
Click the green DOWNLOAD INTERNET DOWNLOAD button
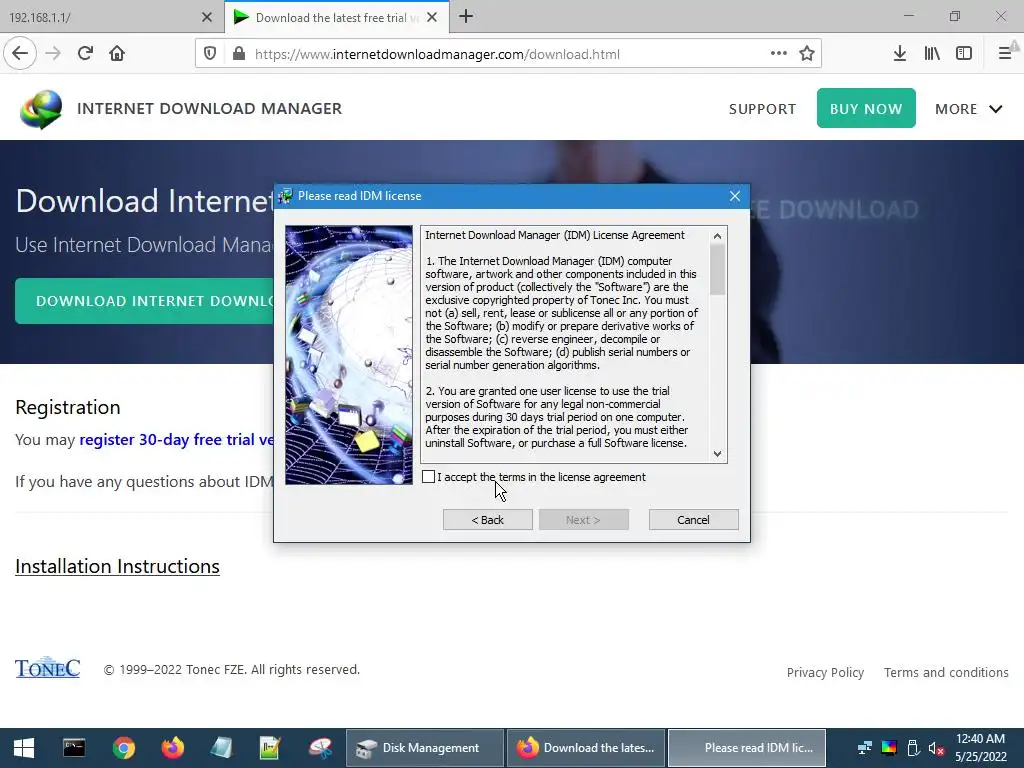pos(144,301)
